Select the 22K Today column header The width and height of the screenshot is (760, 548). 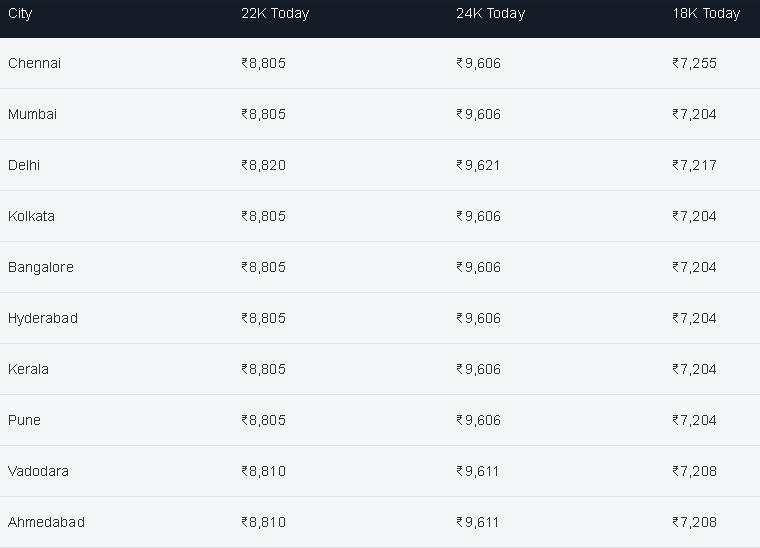click(x=275, y=14)
